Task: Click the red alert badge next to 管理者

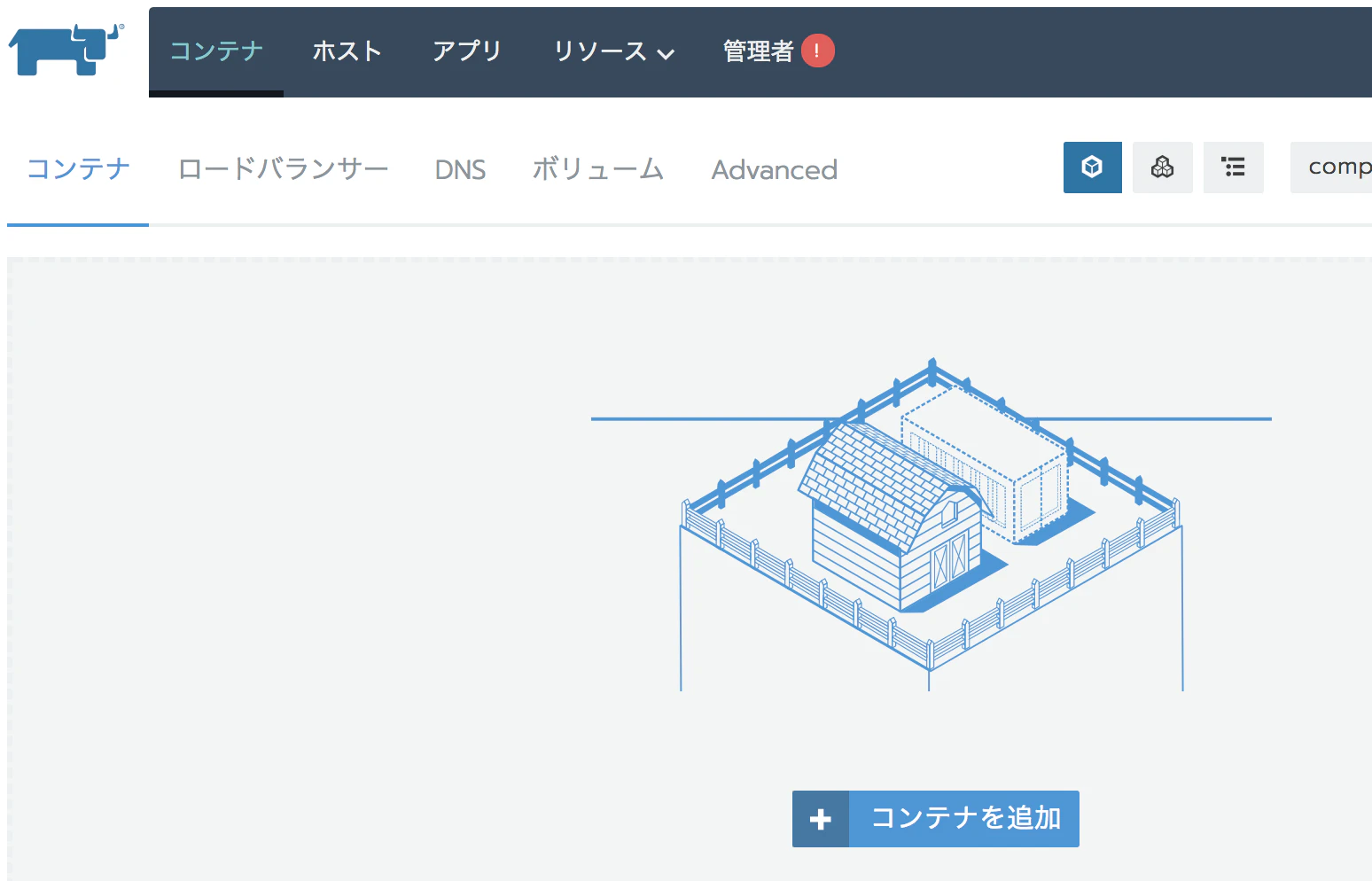Action: click(815, 51)
